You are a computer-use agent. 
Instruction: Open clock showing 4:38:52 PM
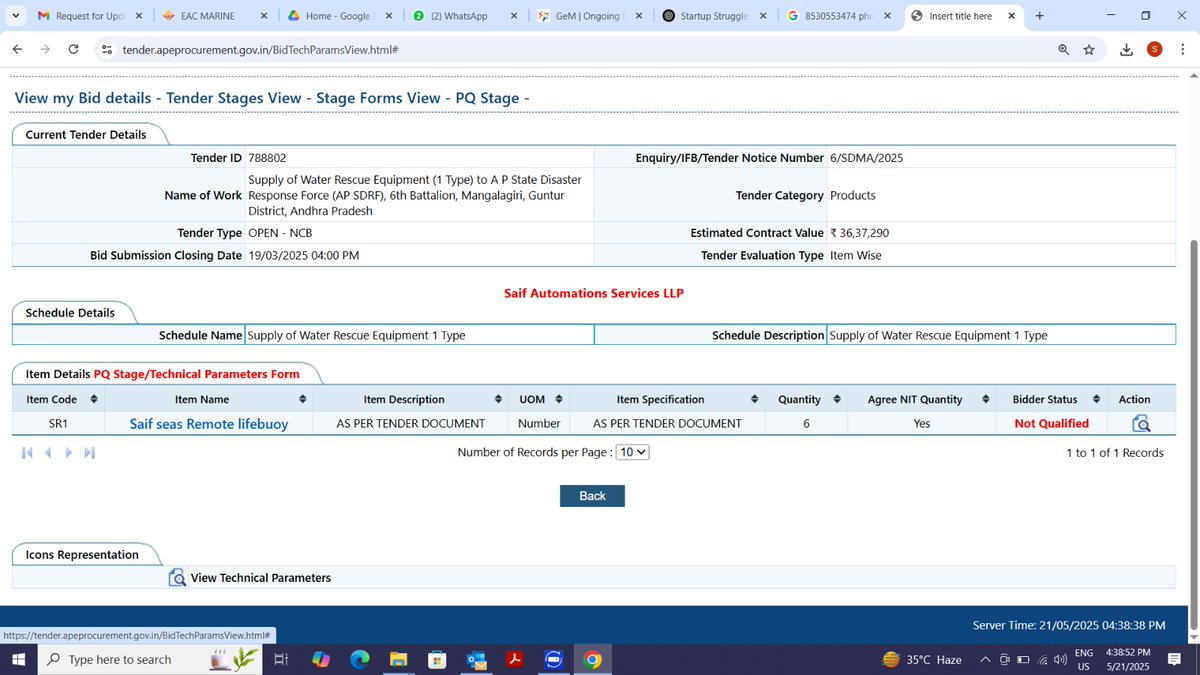point(1128,652)
